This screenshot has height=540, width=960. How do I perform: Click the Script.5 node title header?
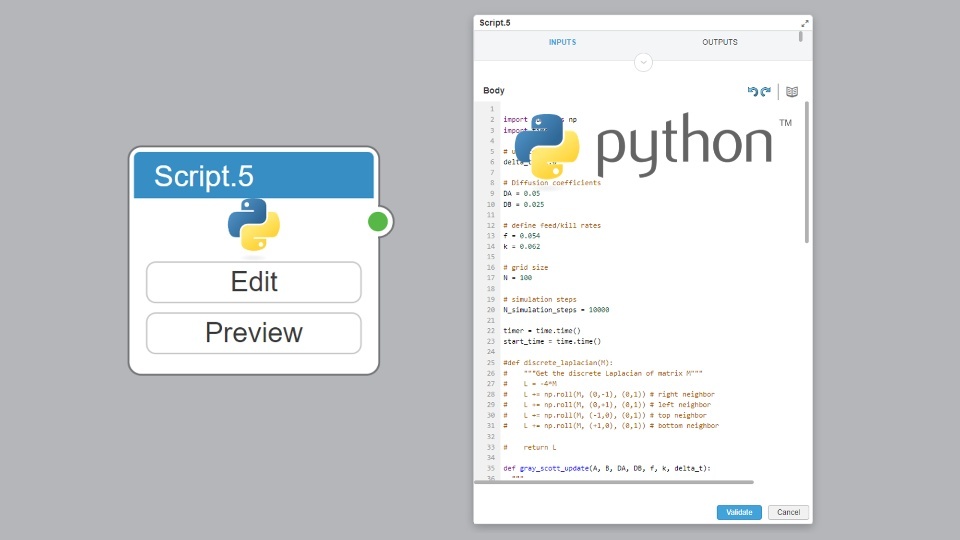253,175
